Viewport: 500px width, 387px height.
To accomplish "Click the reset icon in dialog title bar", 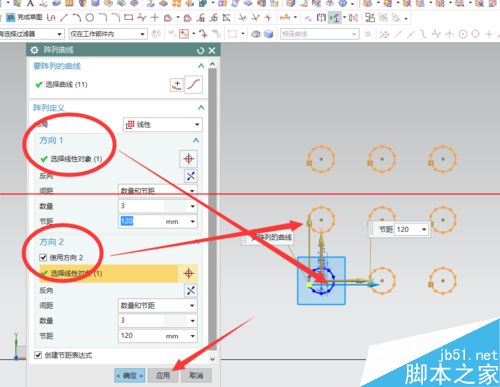I will (200, 50).
